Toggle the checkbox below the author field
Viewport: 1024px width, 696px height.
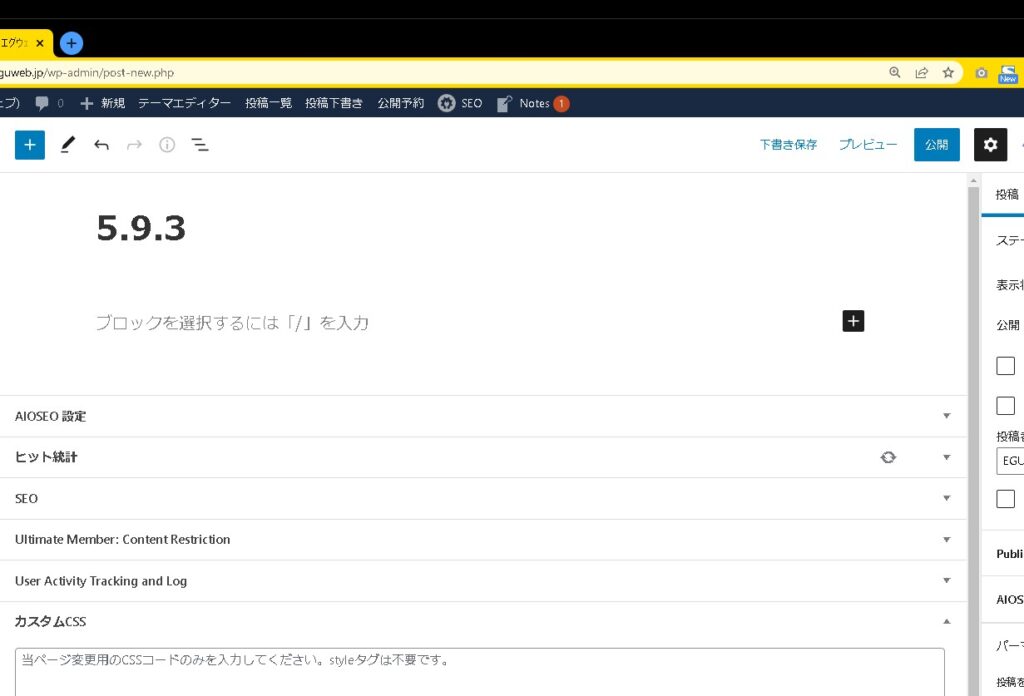coord(1005,499)
